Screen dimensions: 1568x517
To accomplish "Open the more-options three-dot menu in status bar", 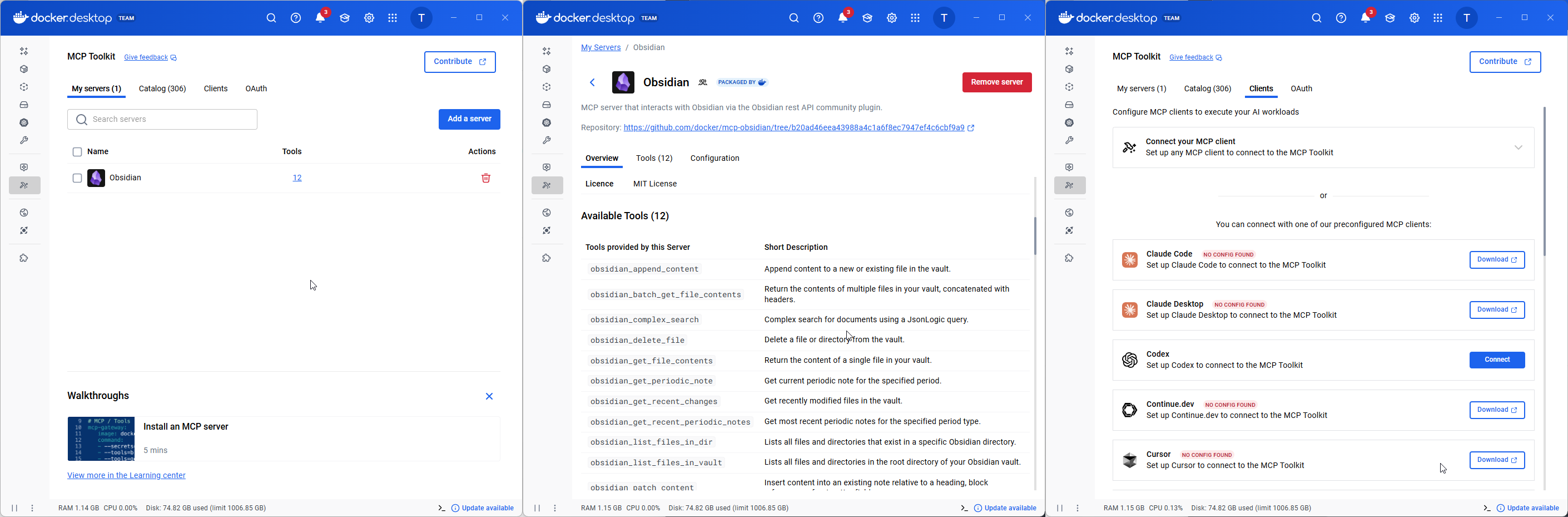I will click(x=32, y=507).
